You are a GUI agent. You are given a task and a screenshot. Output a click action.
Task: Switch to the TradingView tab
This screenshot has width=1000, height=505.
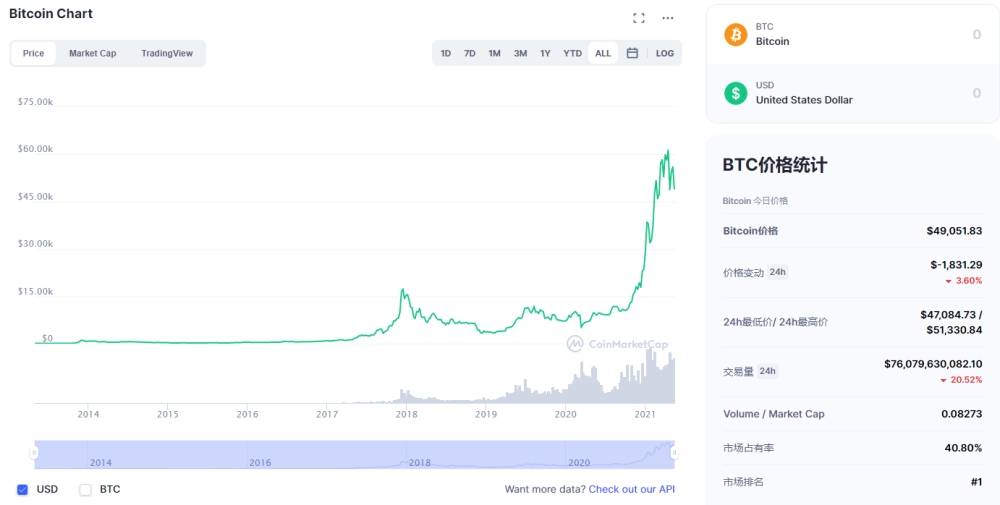(167, 54)
